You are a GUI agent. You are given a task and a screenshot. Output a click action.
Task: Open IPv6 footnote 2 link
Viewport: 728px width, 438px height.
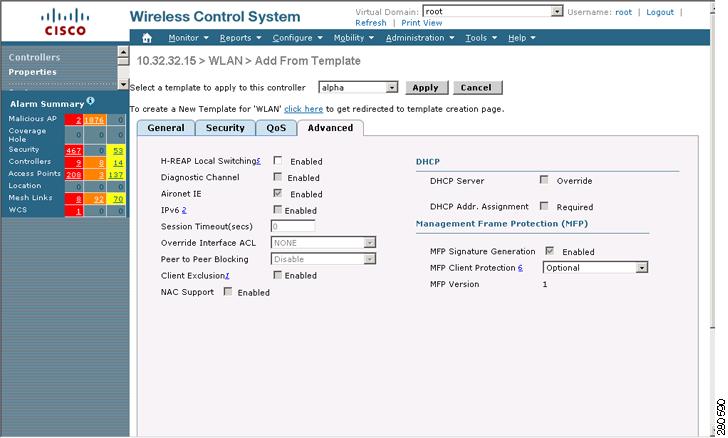(x=184, y=210)
